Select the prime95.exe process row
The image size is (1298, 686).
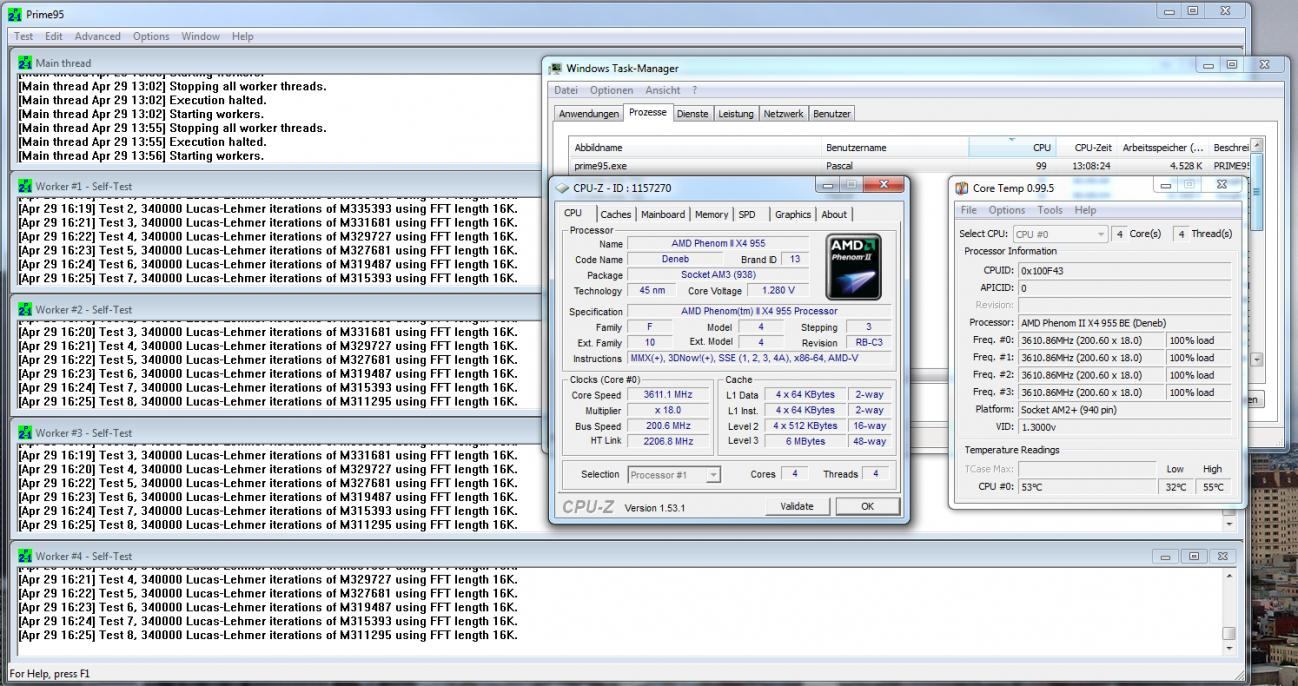[x=909, y=166]
